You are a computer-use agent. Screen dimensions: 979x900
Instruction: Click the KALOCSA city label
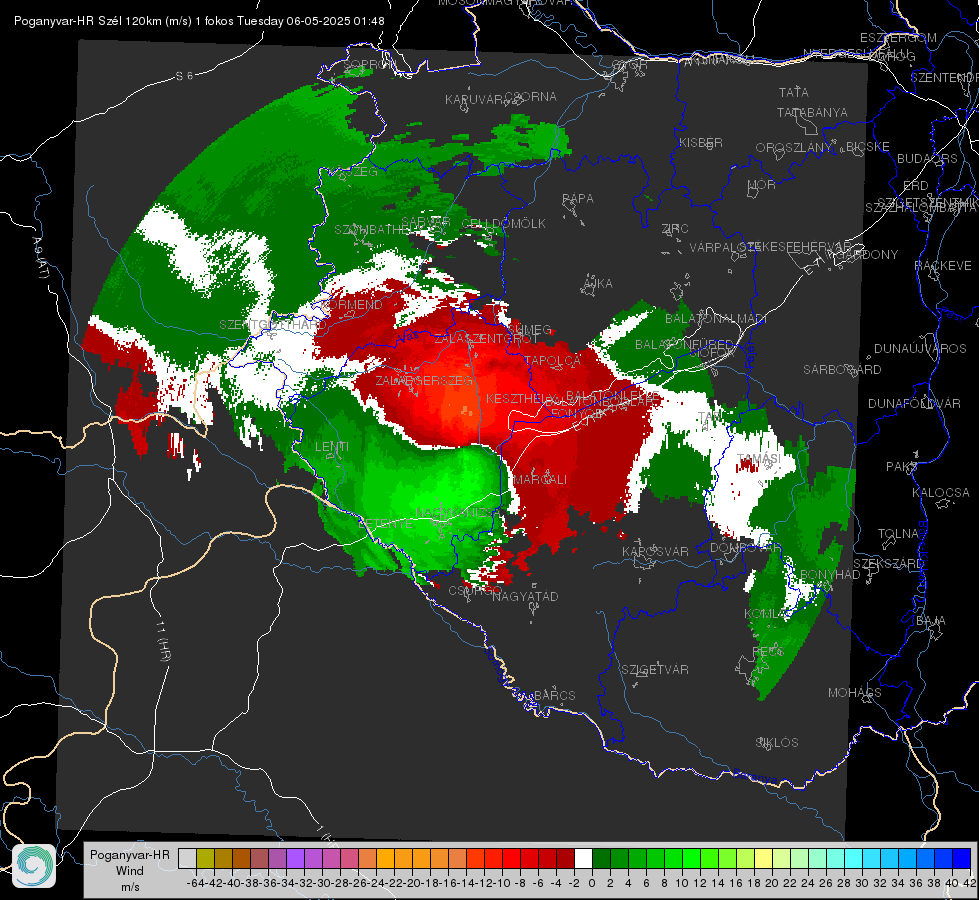[x=941, y=492]
